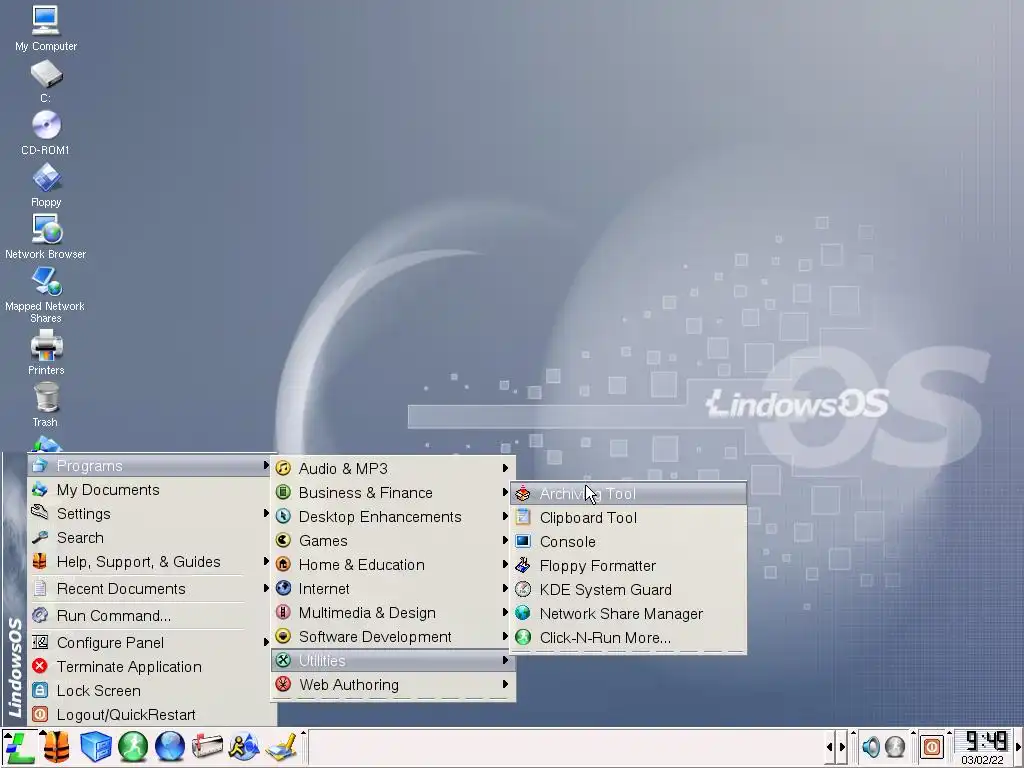1024x768 pixels.
Task: Open the Network Browser icon
Action: 46,236
